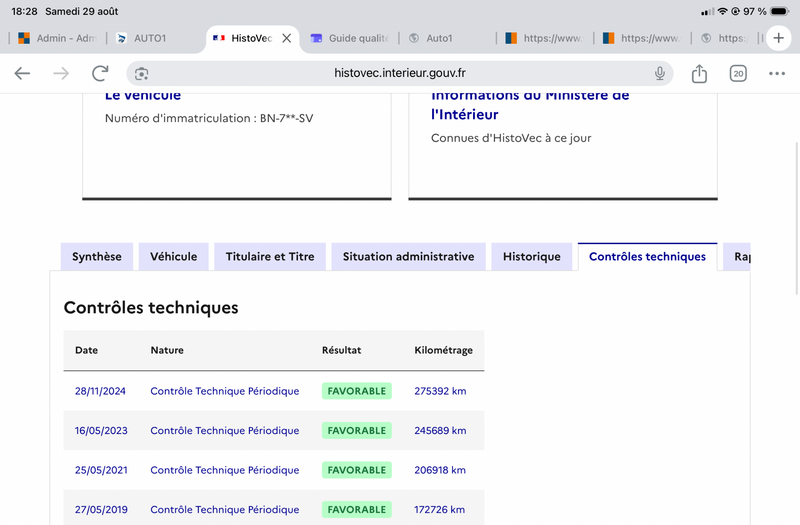Click the 275392 km mileage value
This screenshot has height=525, width=800.
[x=440, y=391]
